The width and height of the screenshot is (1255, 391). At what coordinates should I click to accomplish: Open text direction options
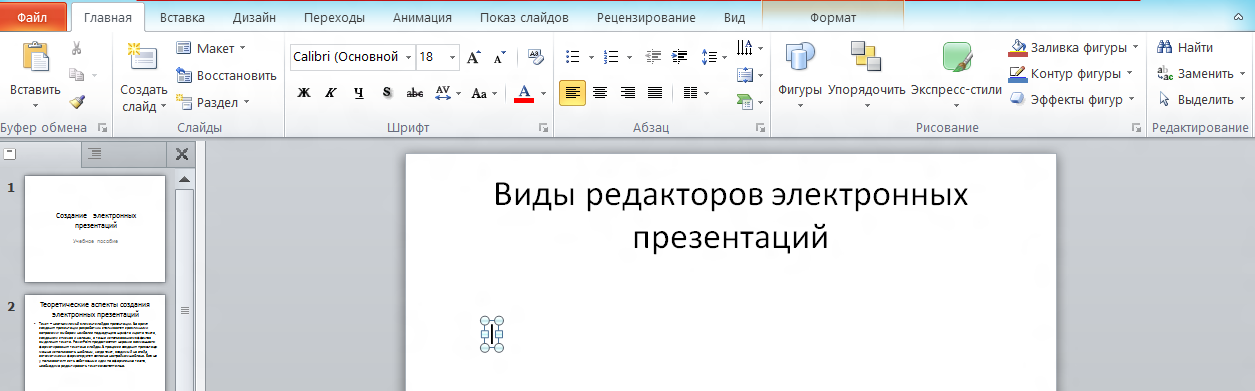click(749, 48)
